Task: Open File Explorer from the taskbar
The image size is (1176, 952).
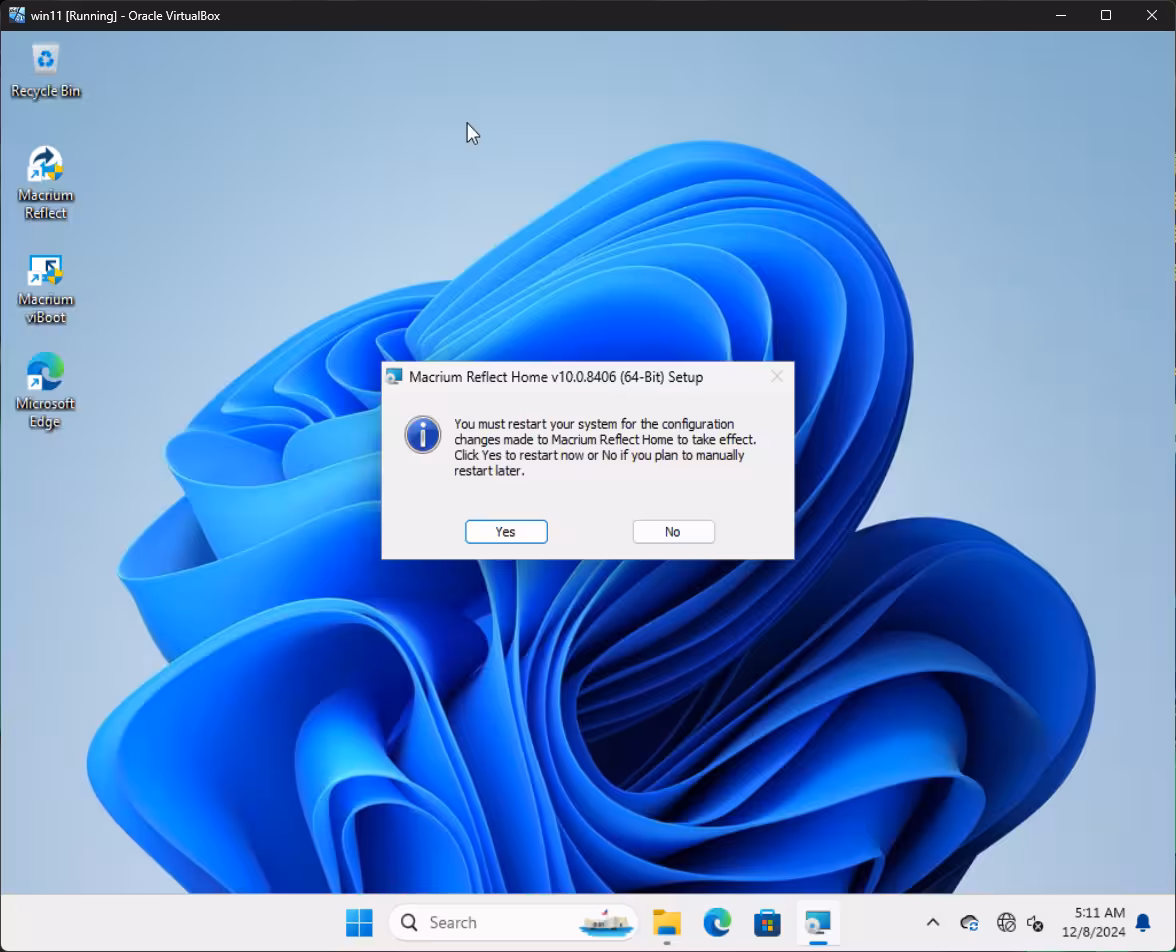Action: [x=667, y=922]
